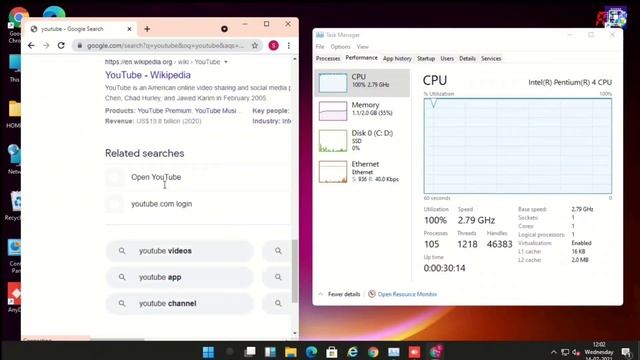Image resolution: width=640 pixels, height=360 pixels.
Task: Click the address bar URL field
Action: (165, 45)
